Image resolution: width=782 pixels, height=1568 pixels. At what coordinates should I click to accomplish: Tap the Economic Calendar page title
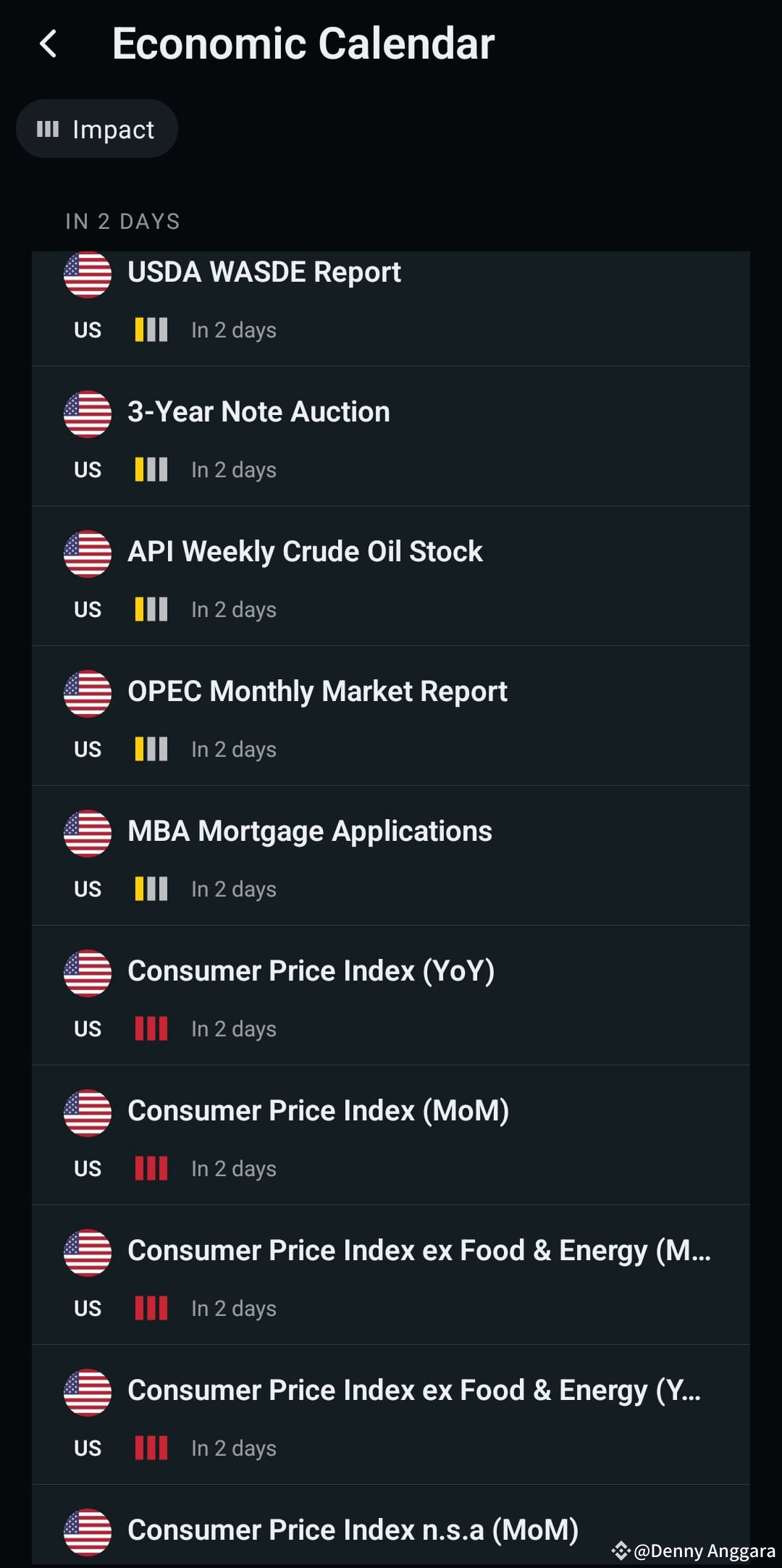point(303,44)
